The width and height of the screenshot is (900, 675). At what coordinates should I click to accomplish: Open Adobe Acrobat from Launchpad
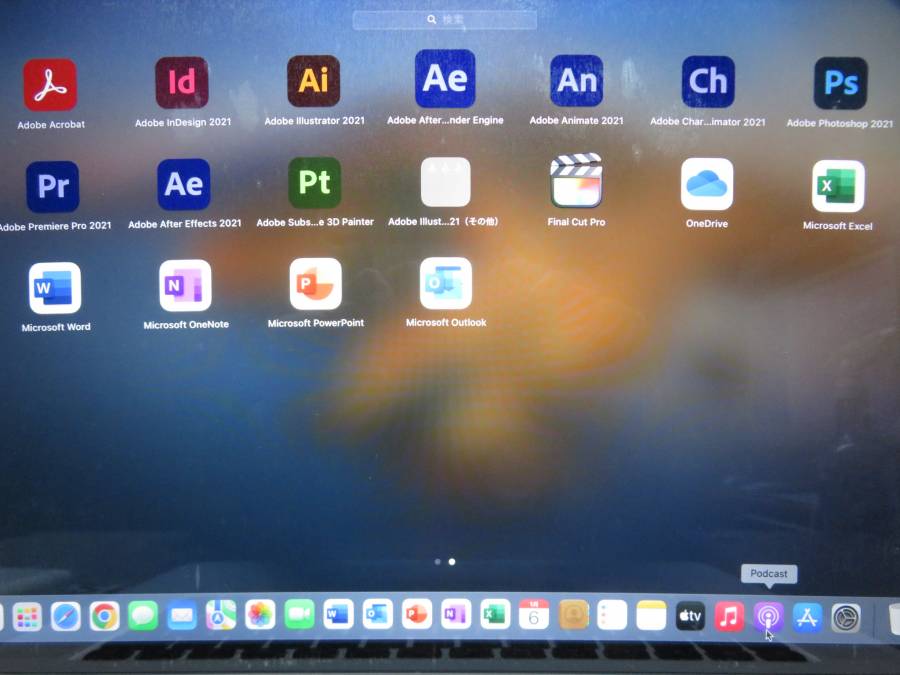[50, 85]
